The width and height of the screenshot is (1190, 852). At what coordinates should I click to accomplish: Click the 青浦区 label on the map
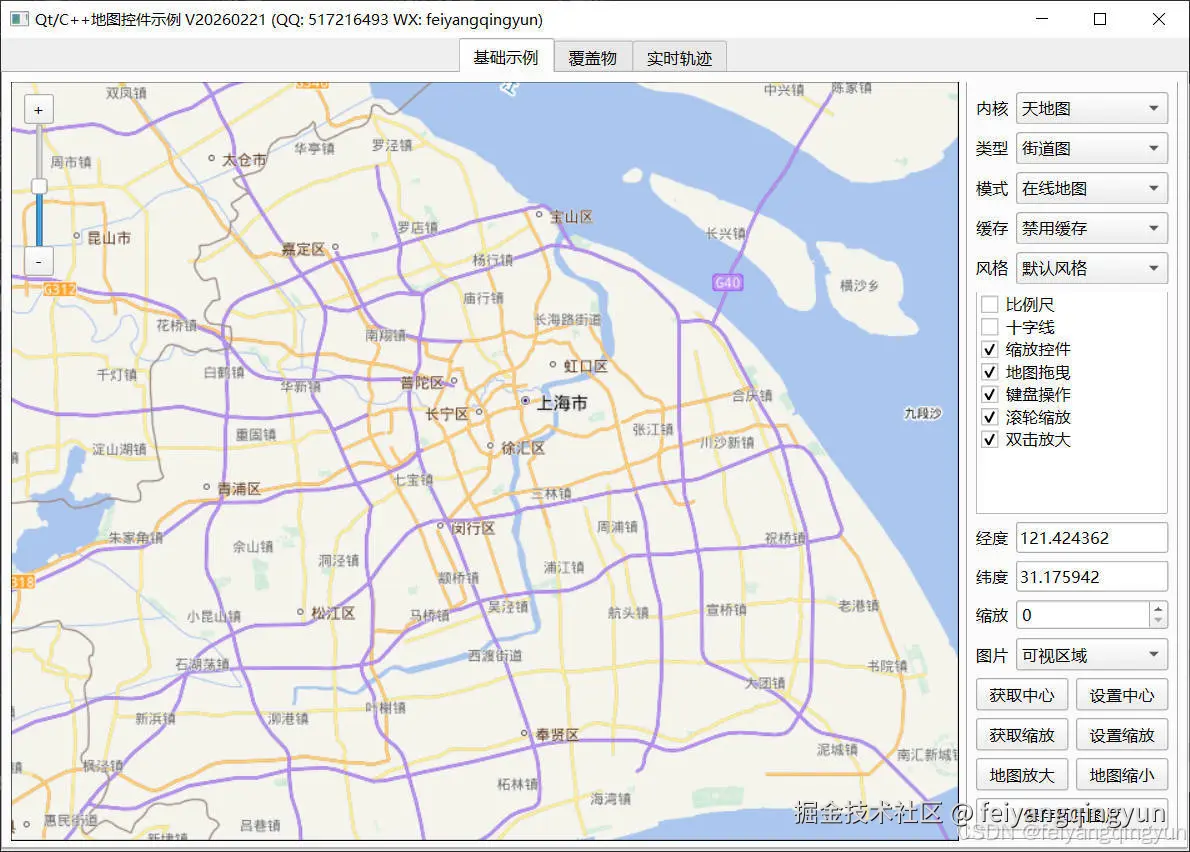click(239, 489)
